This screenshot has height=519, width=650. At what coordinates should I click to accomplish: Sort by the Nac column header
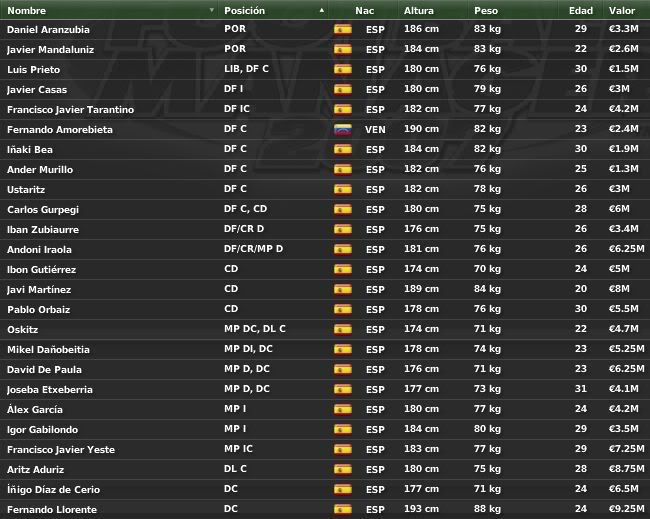364,10
